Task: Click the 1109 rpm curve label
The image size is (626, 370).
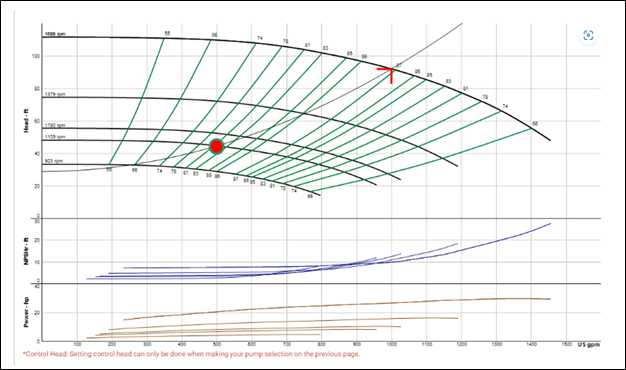Action: pyautogui.click(x=55, y=137)
